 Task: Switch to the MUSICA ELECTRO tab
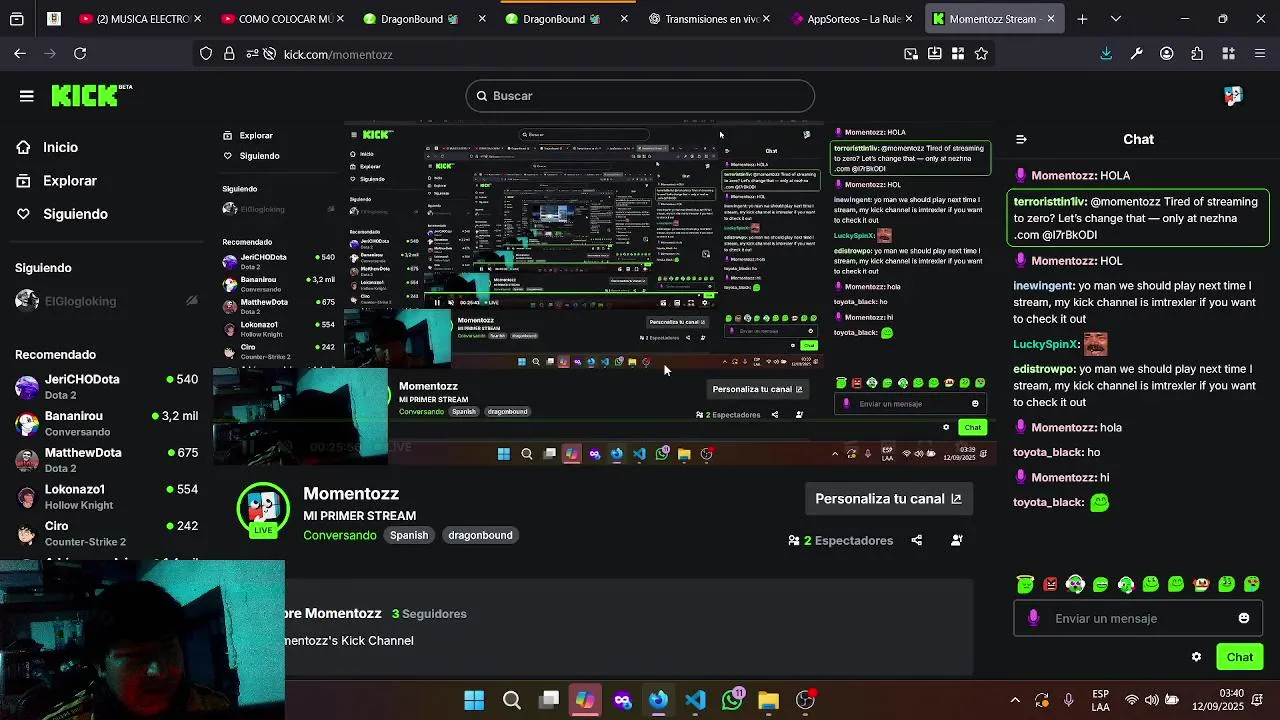pyautogui.click(x=141, y=19)
